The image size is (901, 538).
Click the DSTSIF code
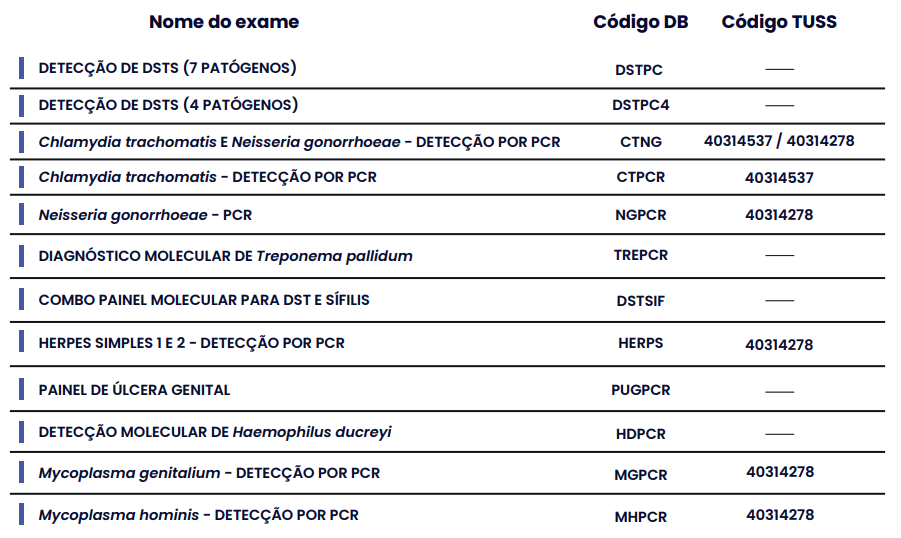[x=641, y=301]
